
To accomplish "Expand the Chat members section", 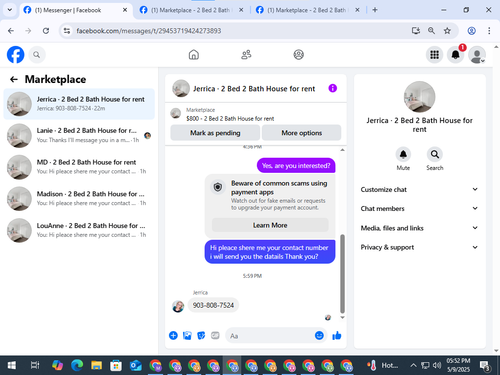I will point(419,209).
